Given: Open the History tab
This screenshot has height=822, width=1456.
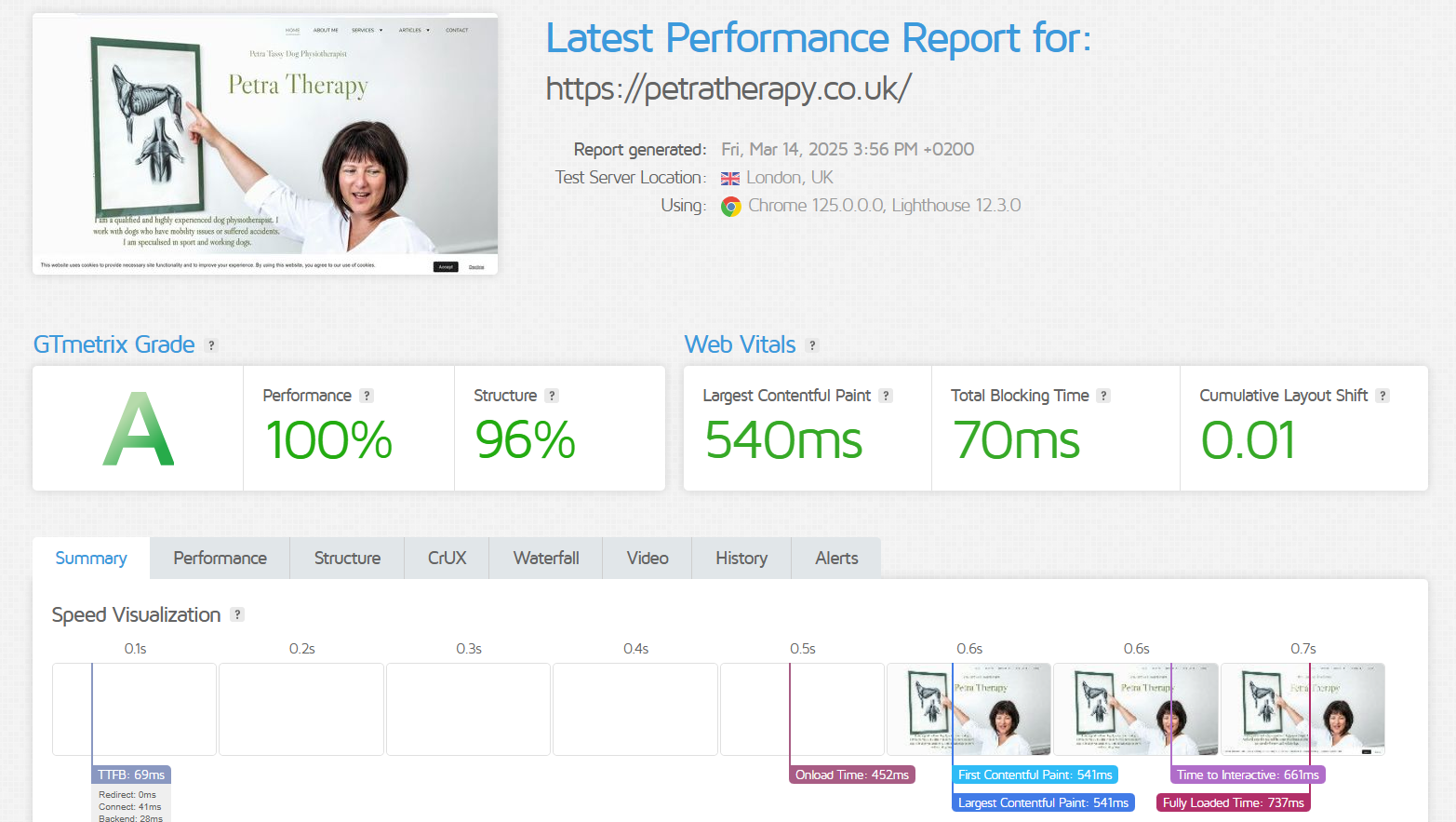Looking at the screenshot, I should (741, 558).
